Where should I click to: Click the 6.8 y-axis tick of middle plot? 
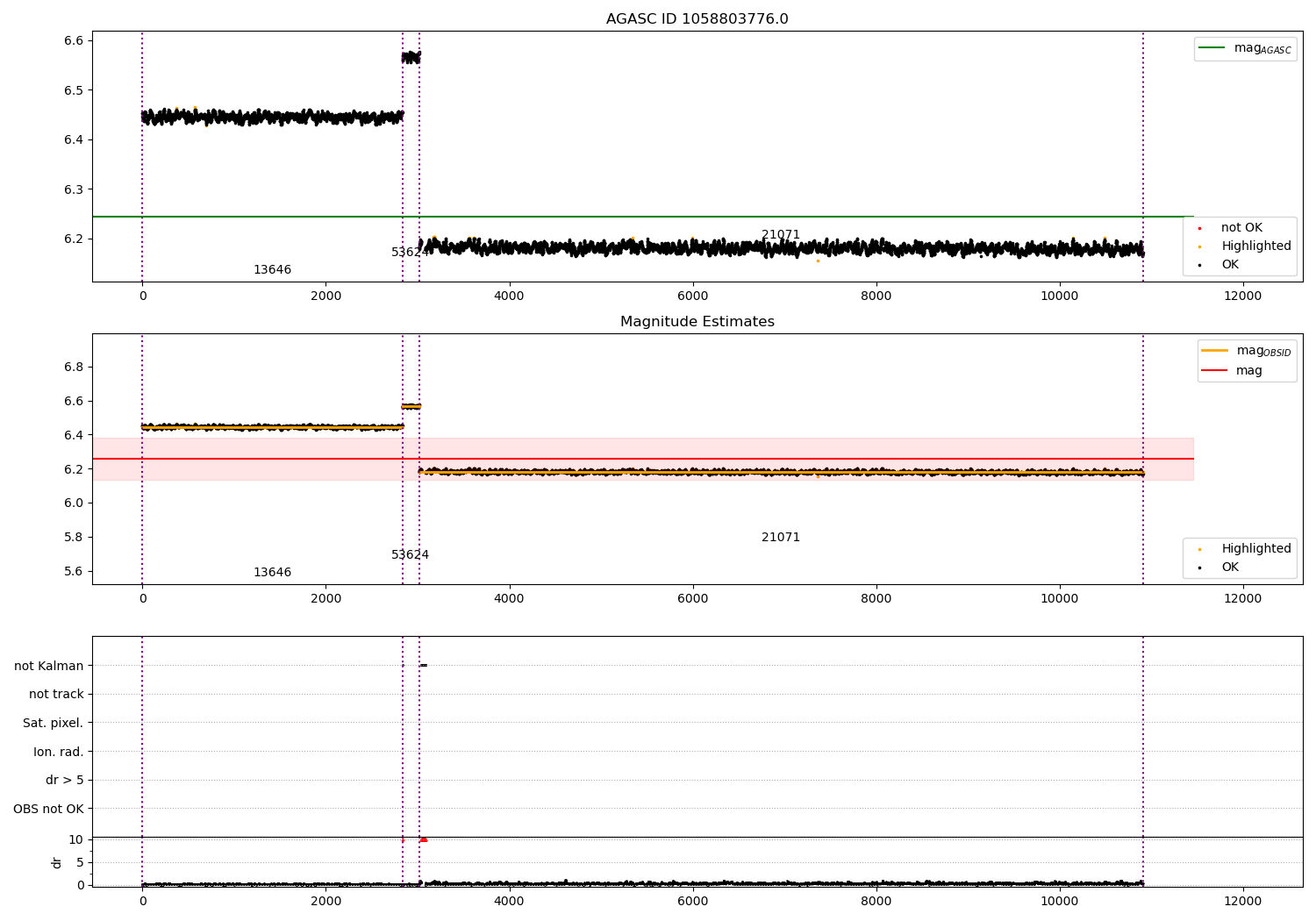pyautogui.click(x=74, y=368)
